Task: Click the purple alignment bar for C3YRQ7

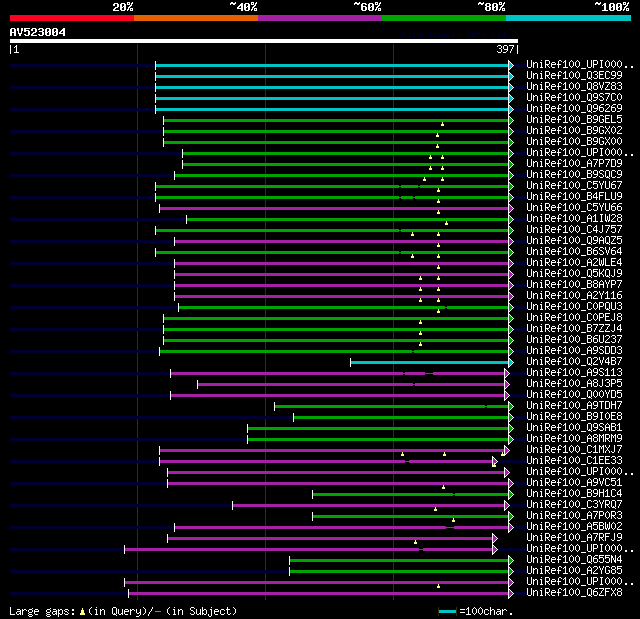Action: [369, 506]
